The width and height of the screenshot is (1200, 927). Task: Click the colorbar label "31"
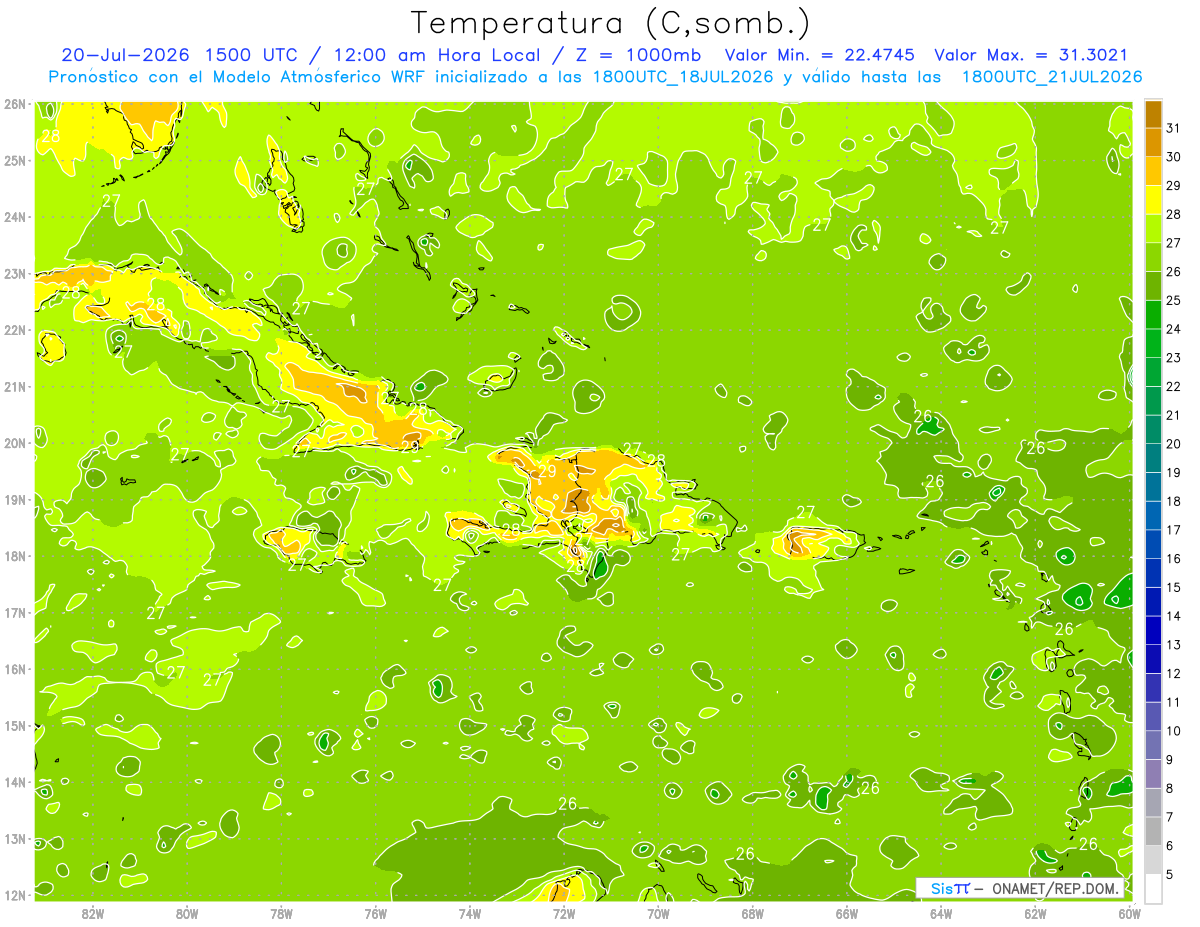click(1174, 127)
